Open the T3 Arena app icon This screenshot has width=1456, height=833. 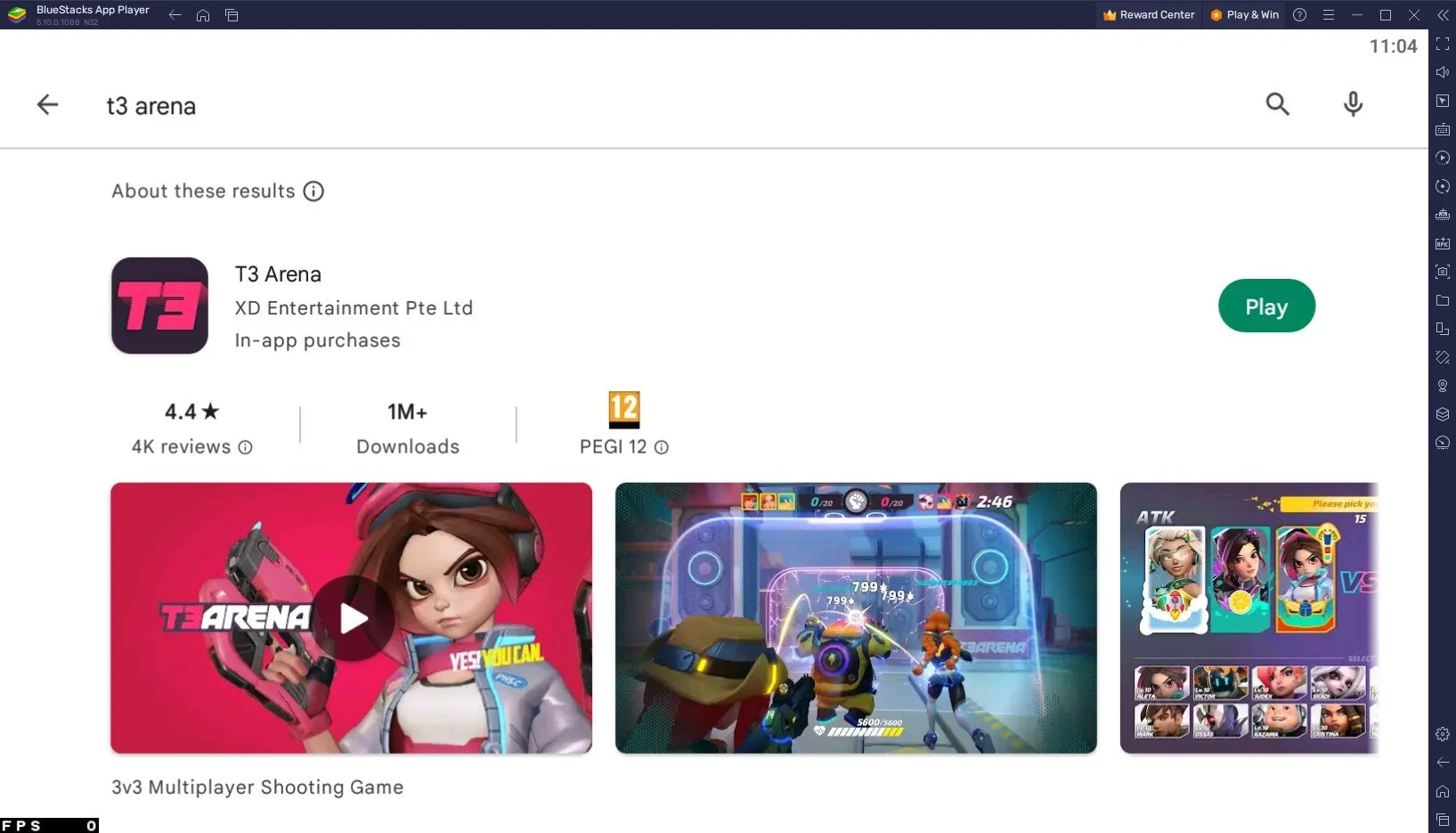click(x=159, y=306)
